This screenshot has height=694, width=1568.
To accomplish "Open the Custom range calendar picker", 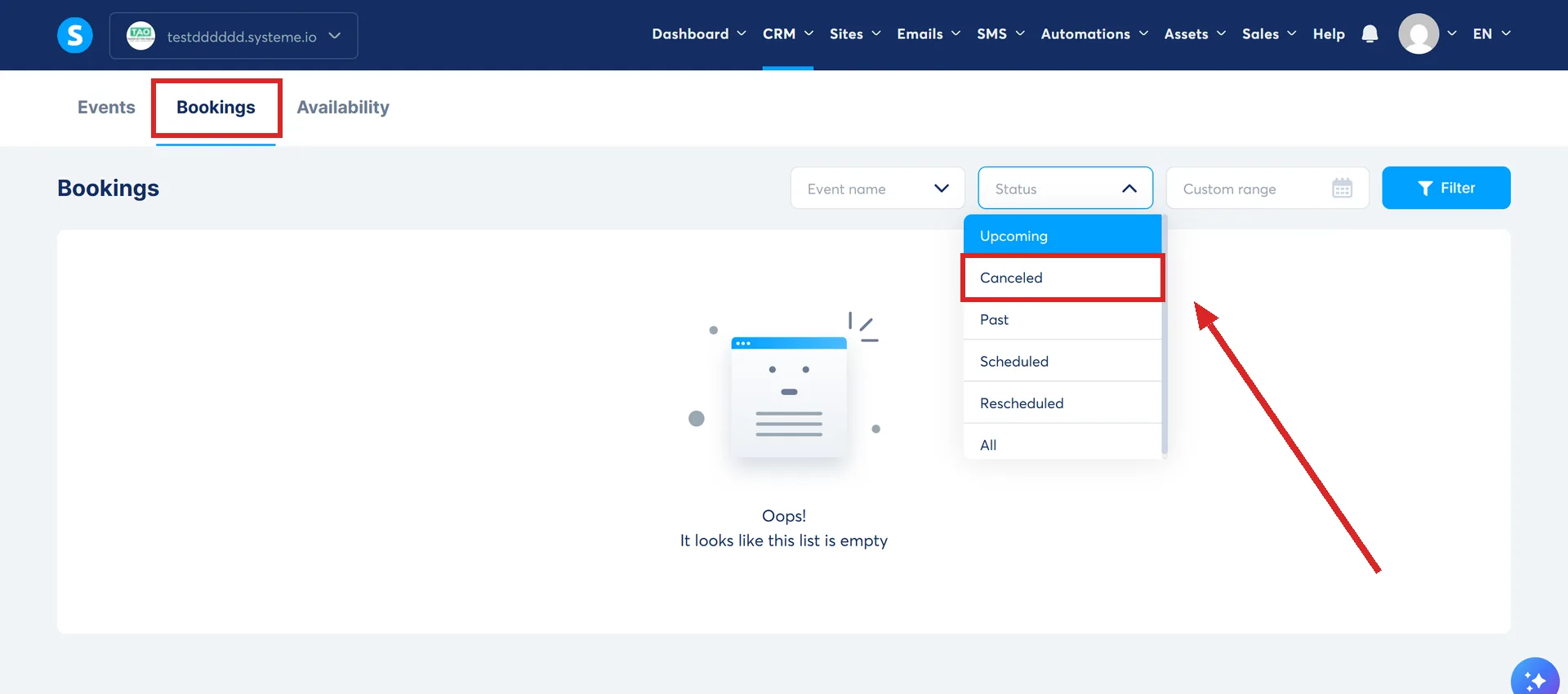I will (1342, 189).
